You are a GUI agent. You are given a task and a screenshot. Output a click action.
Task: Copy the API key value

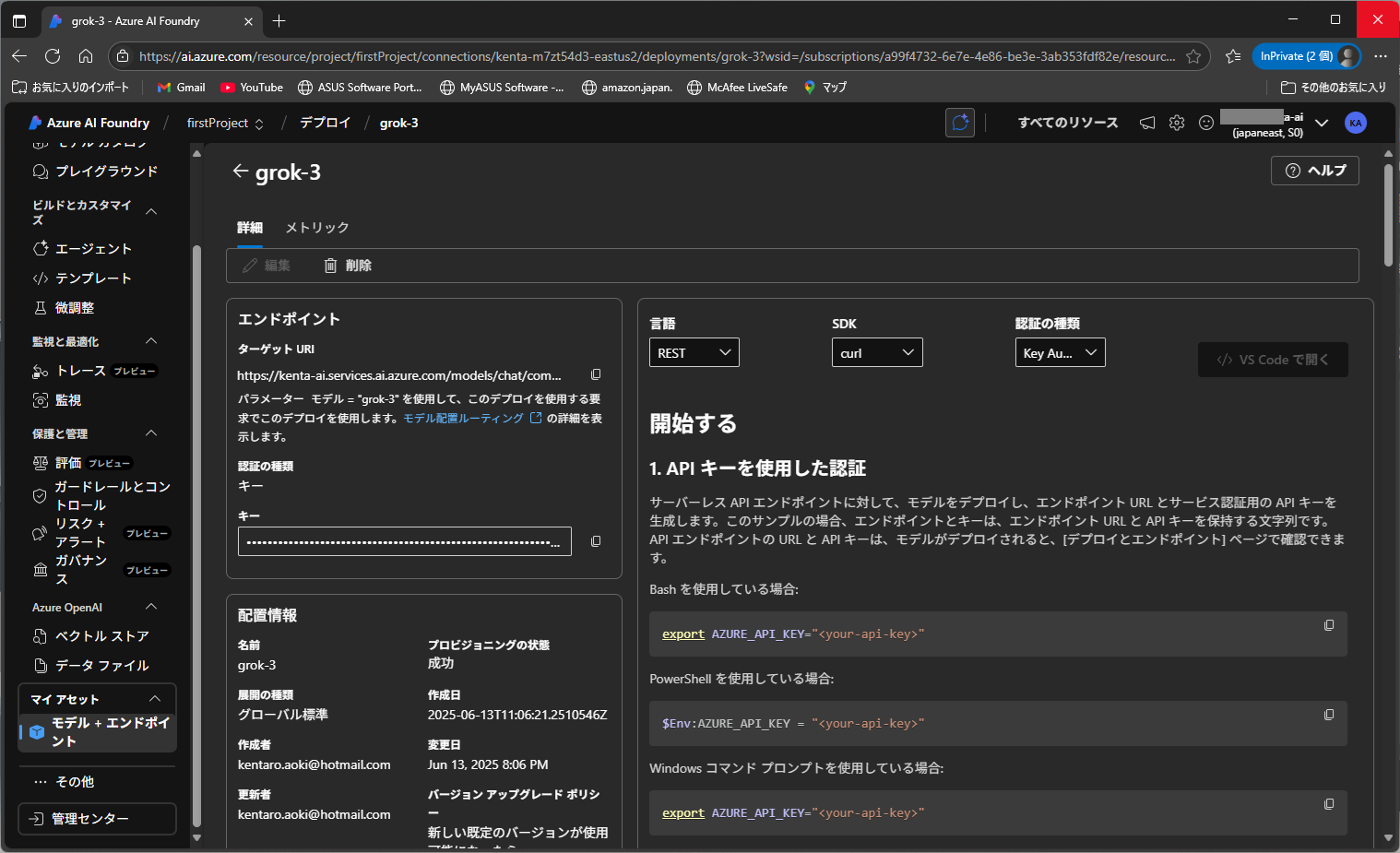[596, 541]
